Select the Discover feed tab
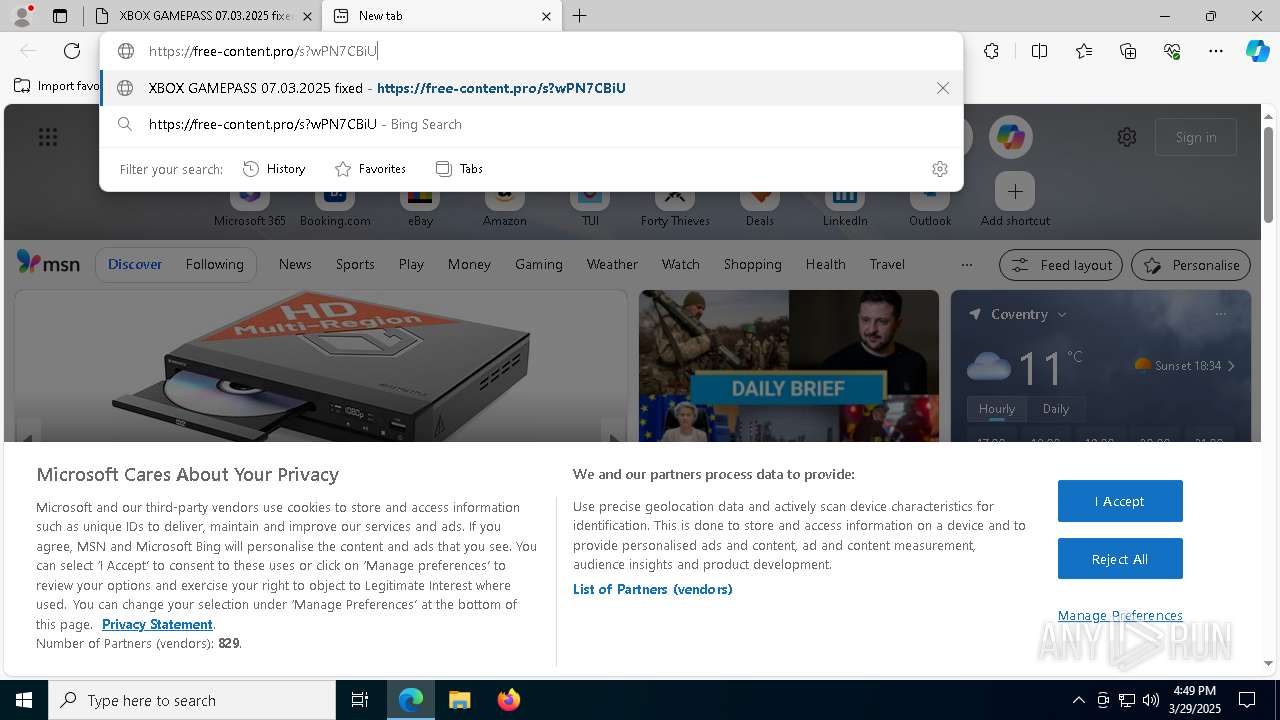Image resolution: width=1280 pixels, height=720 pixels. click(x=135, y=264)
